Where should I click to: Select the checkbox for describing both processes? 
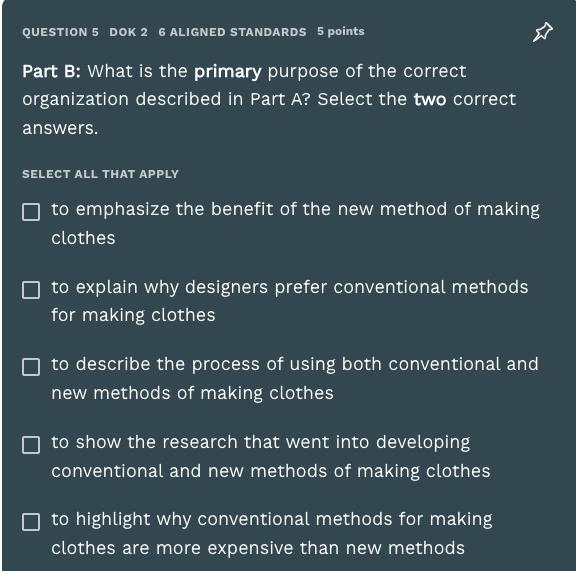pyautogui.click(x=31, y=367)
